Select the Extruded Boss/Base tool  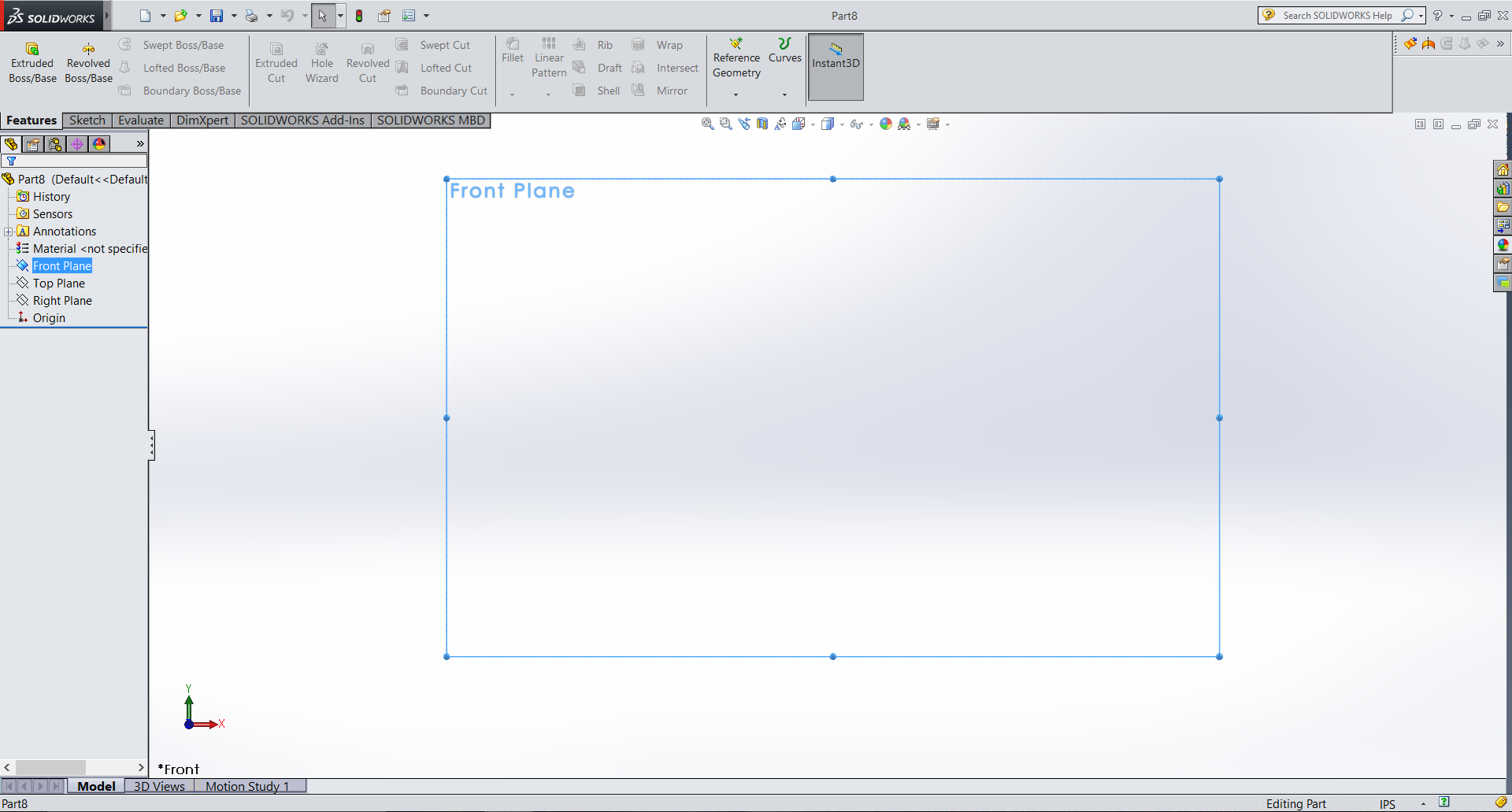point(32,62)
